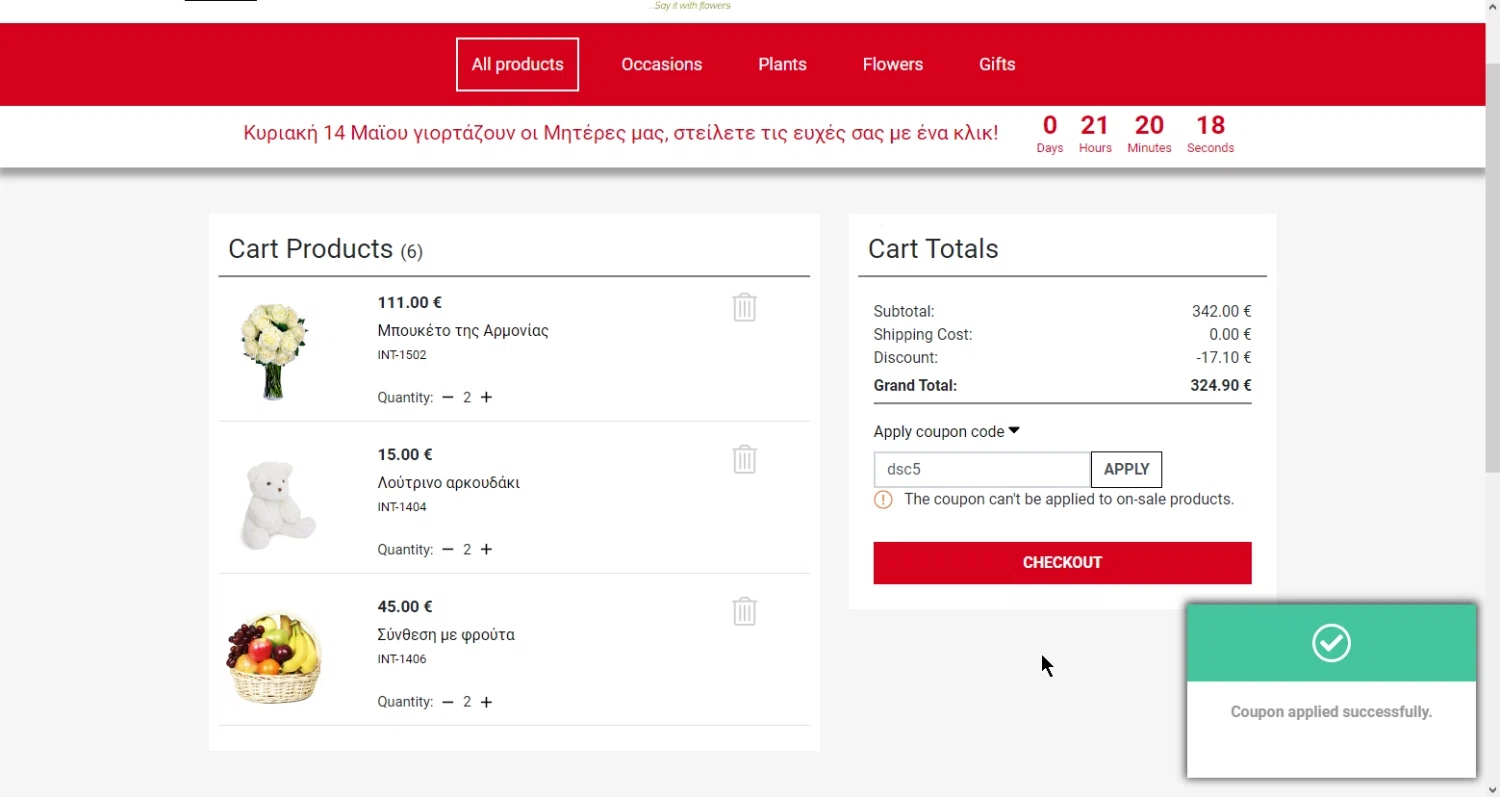Click the product code INT-1406
The height and width of the screenshot is (797, 1500).
pyautogui.click(x=402, y=659)
